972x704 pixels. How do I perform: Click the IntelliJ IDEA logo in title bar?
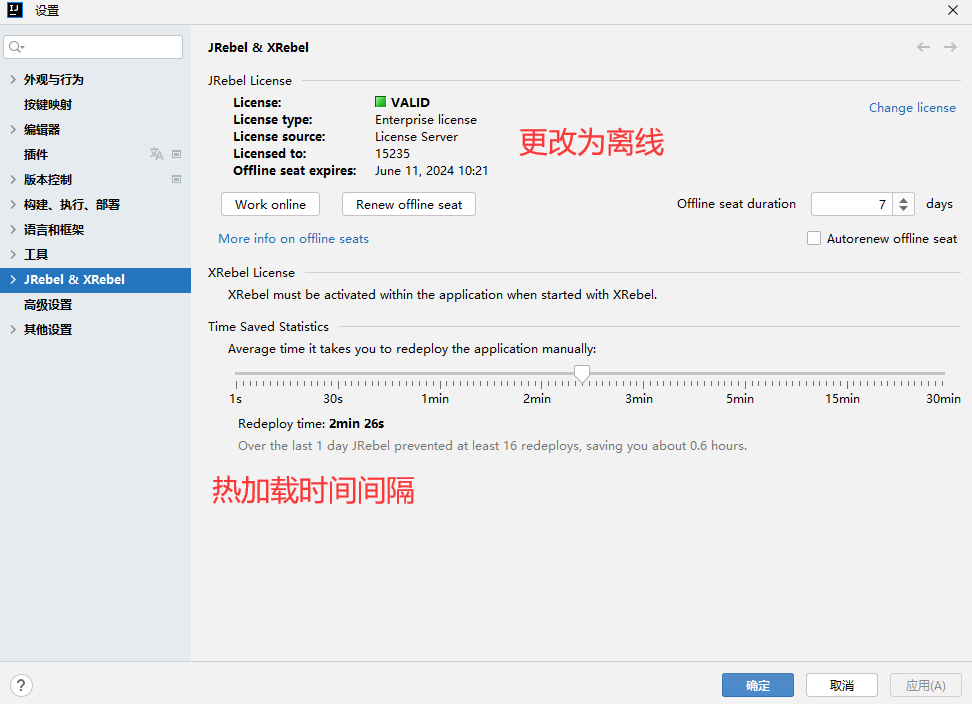point(15,10)
